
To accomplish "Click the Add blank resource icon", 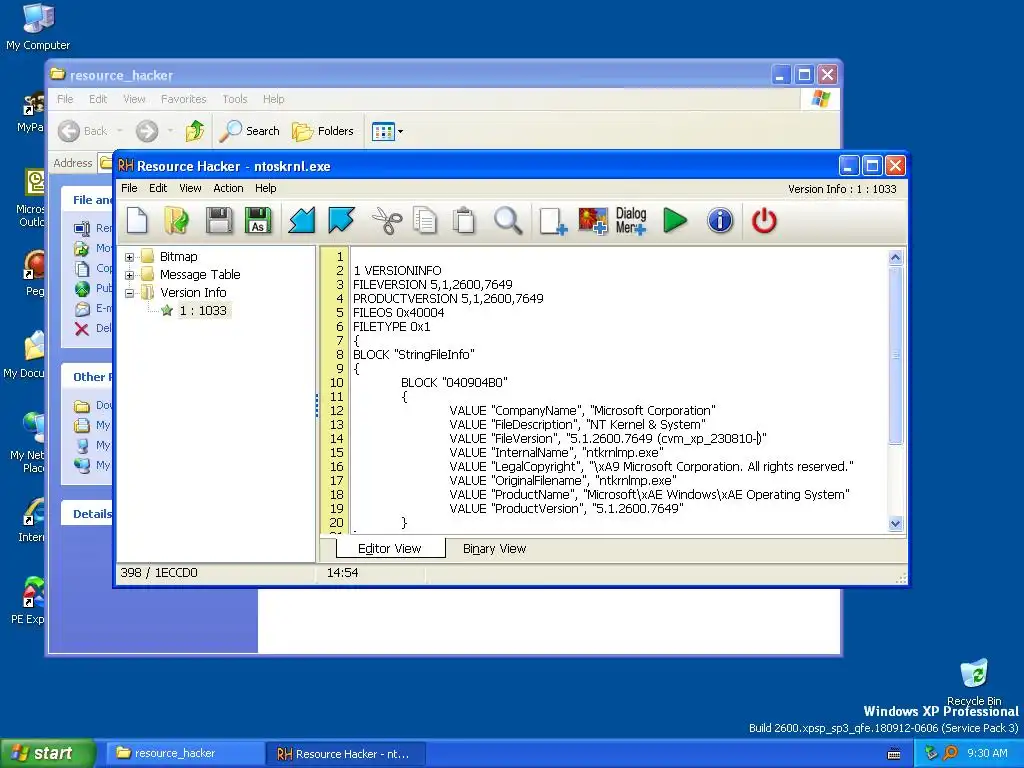I will (x=553, y=221).
